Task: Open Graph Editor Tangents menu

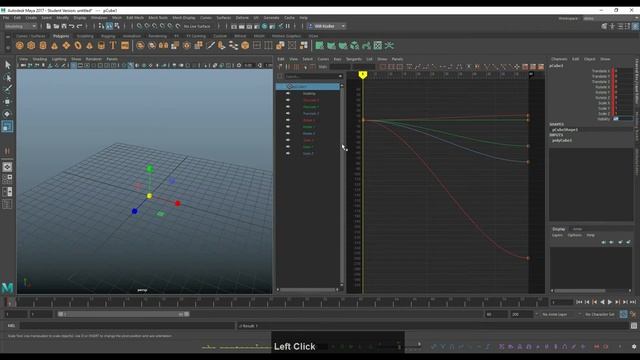Action: (353, 59)
